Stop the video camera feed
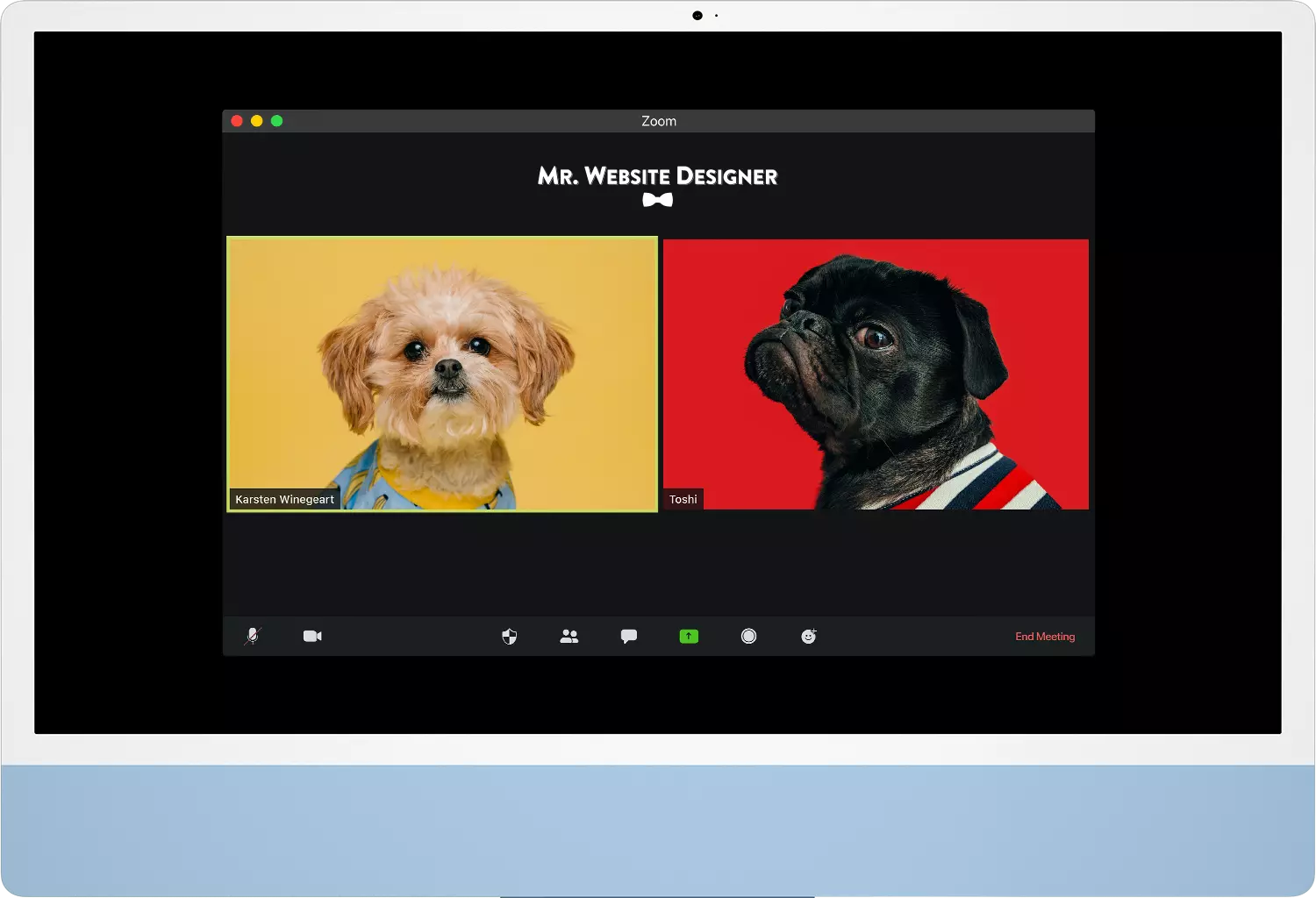 [312, 636]
